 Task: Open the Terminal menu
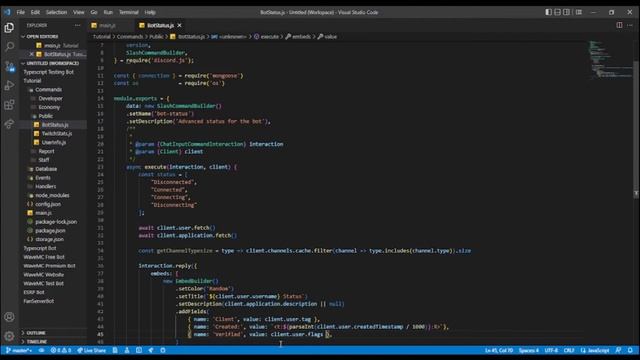[129, 12]
